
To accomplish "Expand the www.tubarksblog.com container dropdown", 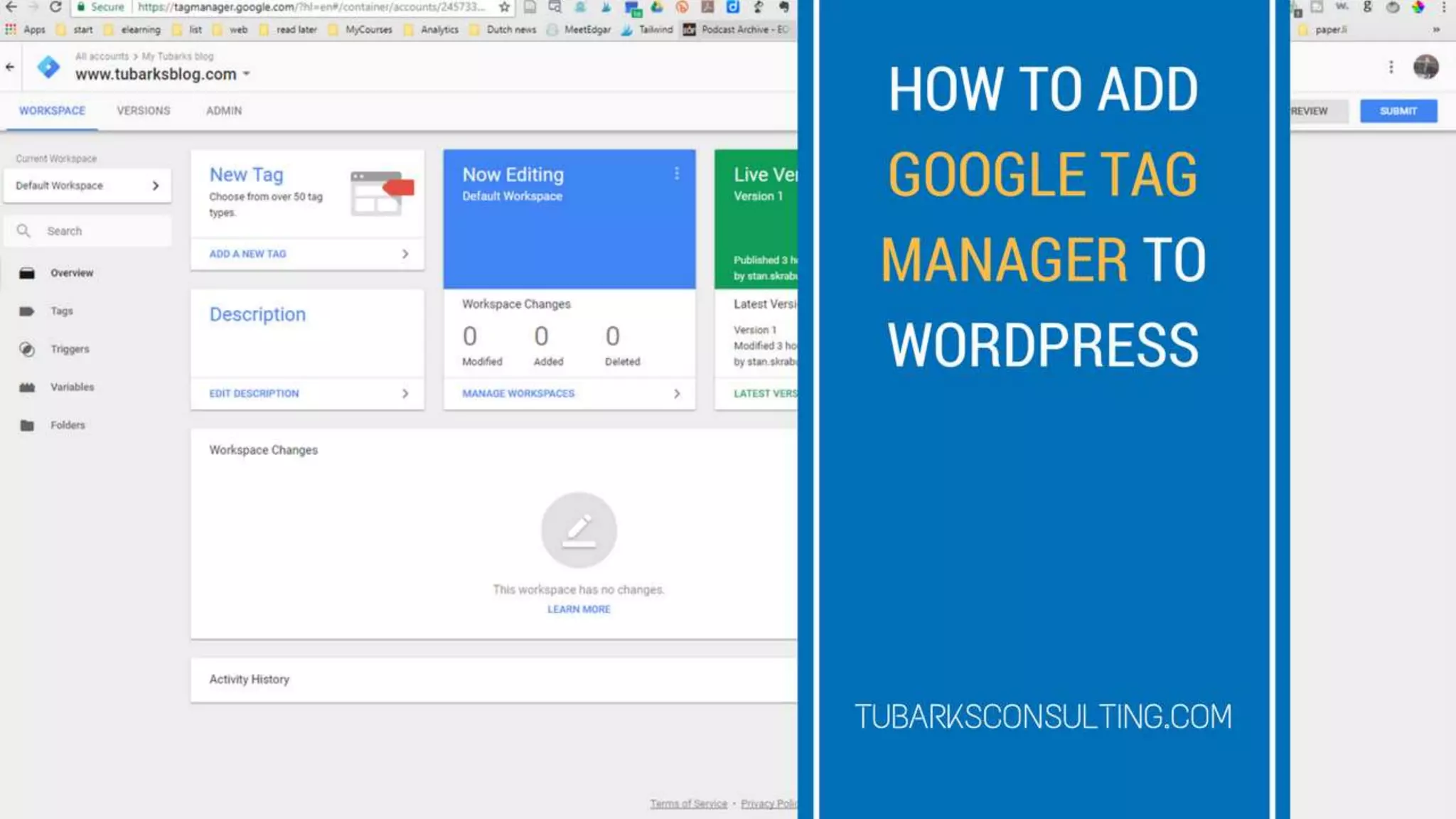I will coord(246,74).
